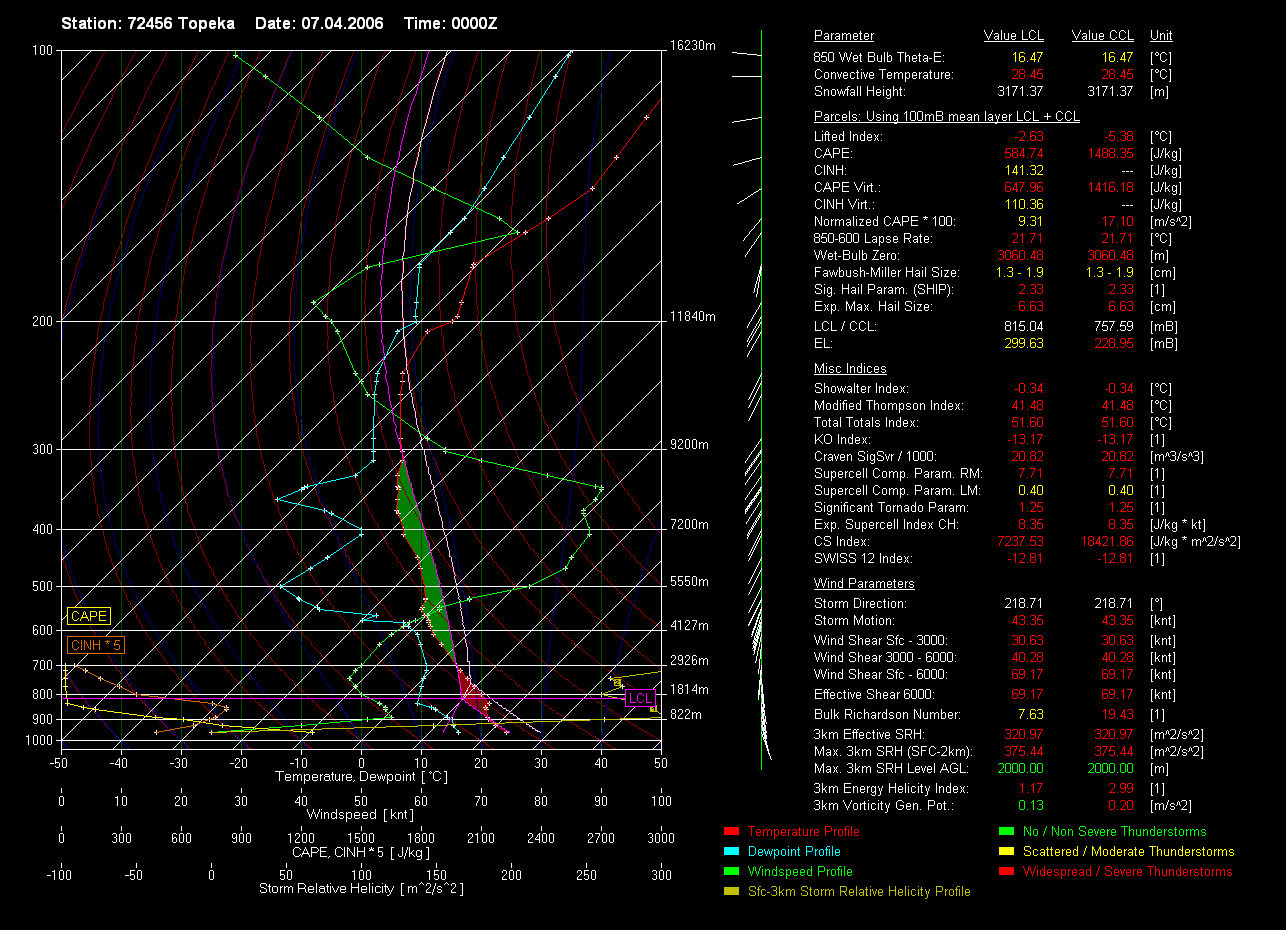Viewport: 1286px width, 930px height.
Task: Click the yellow Scattered / Moderate Thunderstorms swatch
Action: (x=1005, y=852)
